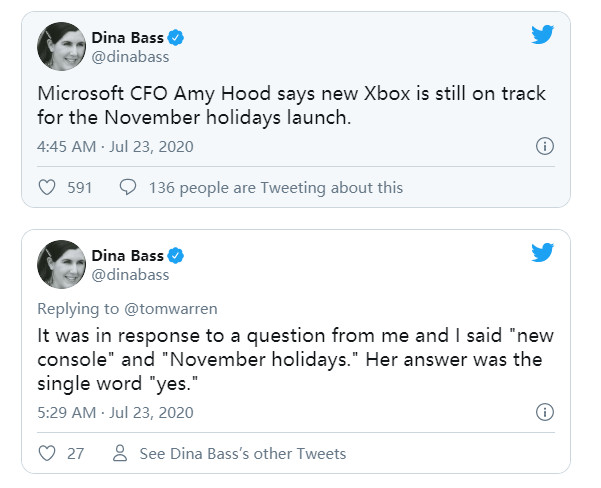Open the @tomwarren mention link
The width and height of the screenshot is (601, 488).
[171, 309]
